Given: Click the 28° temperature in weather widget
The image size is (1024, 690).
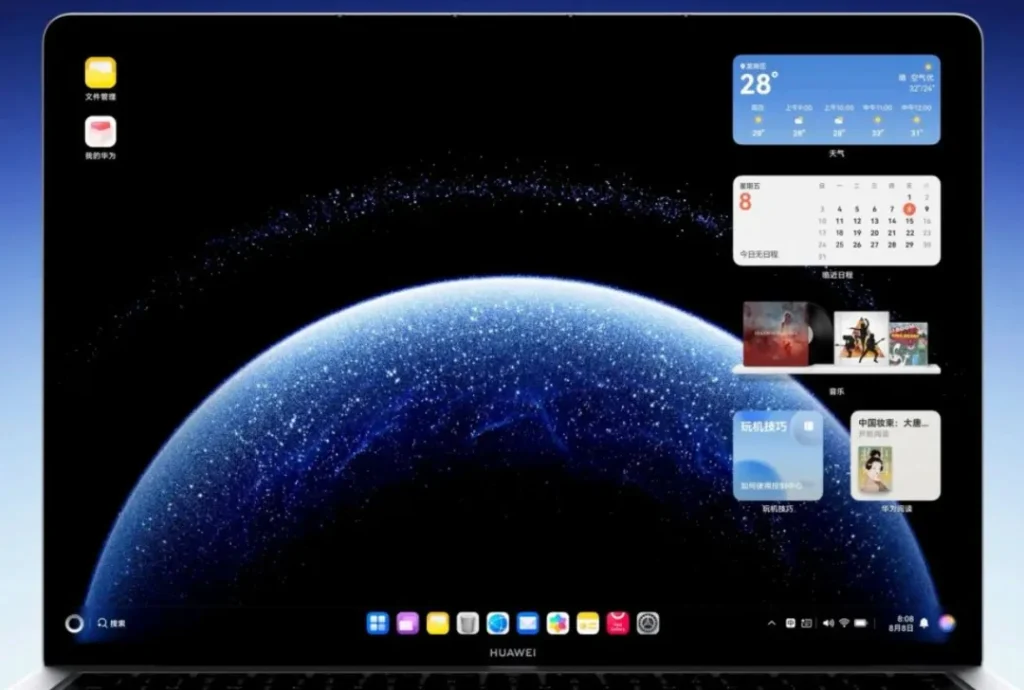Looking at the screenshot, I should [x=759, y=84].
